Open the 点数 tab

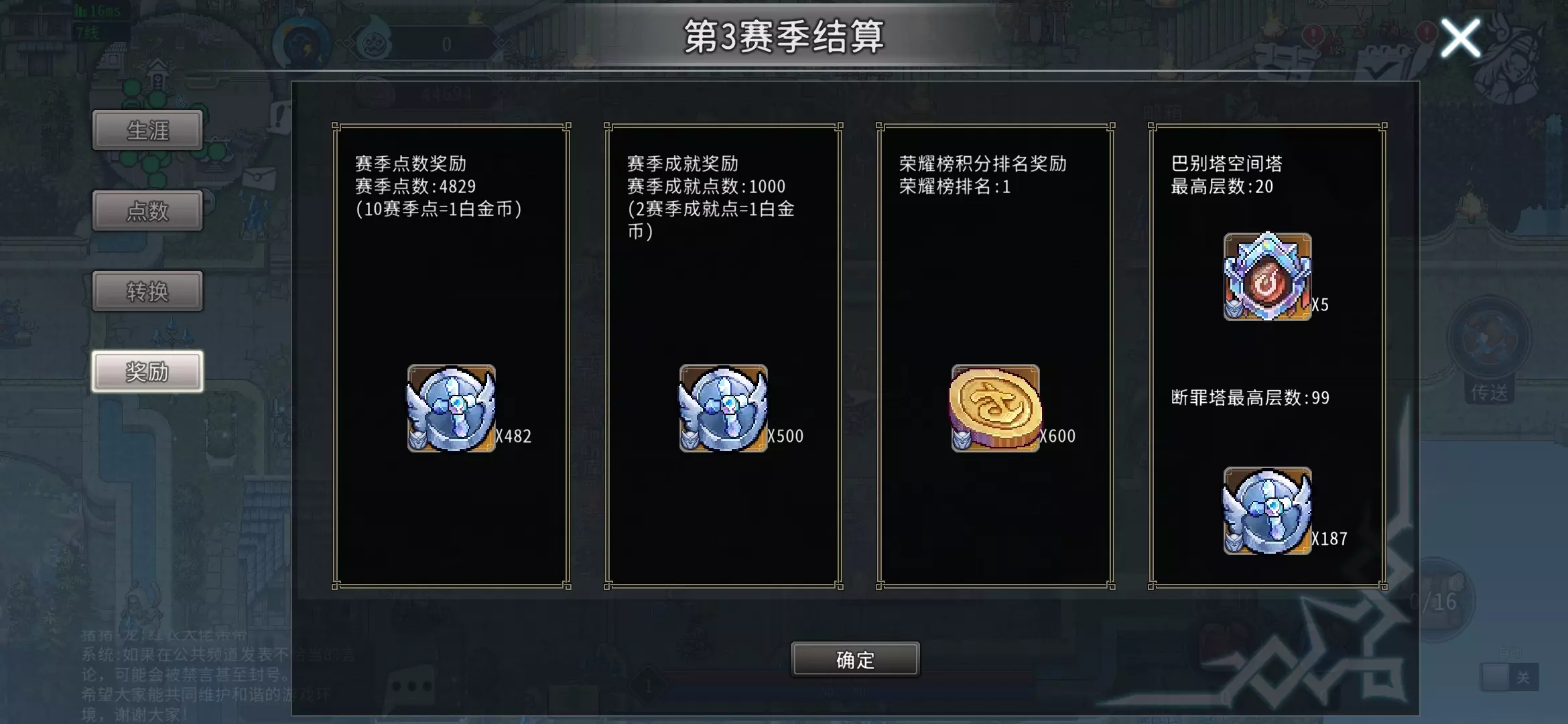point(147,210)
